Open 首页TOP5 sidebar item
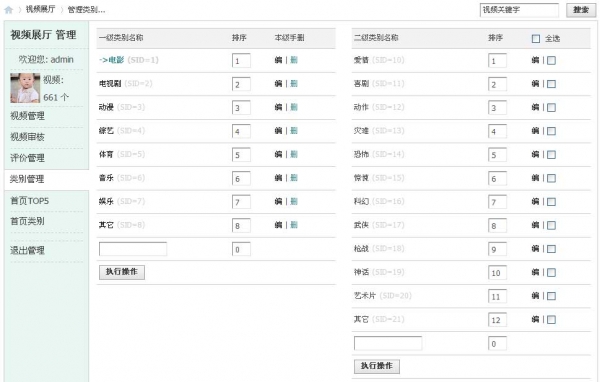600x382 pixels. pyautogui.click(x=29, y=201)
